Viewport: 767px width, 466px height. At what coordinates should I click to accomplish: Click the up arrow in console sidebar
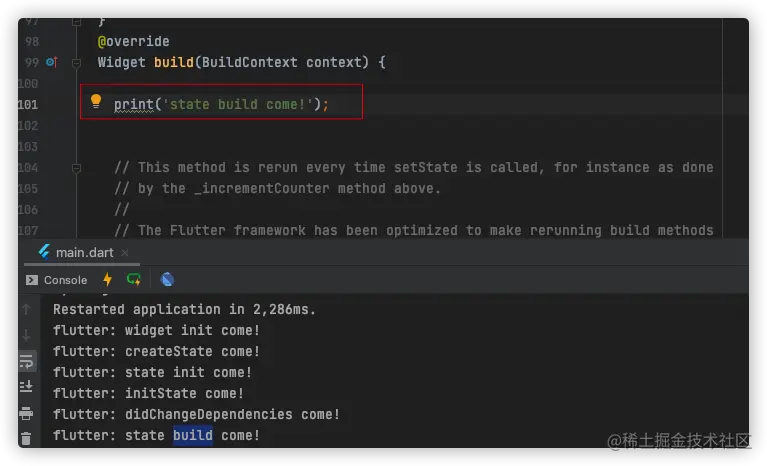(26, 311)
